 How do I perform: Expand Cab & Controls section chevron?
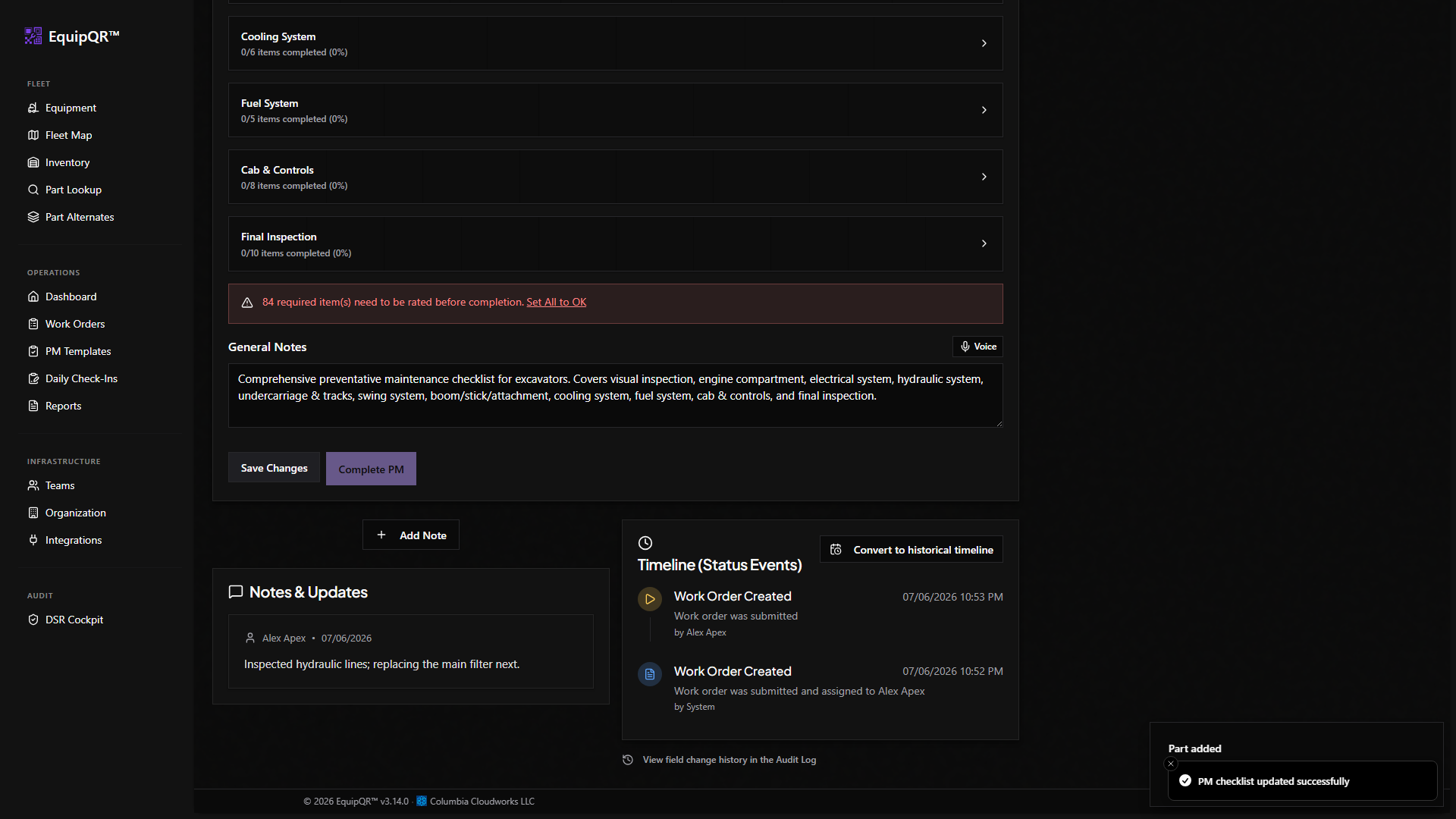click(x=984, y=177)
